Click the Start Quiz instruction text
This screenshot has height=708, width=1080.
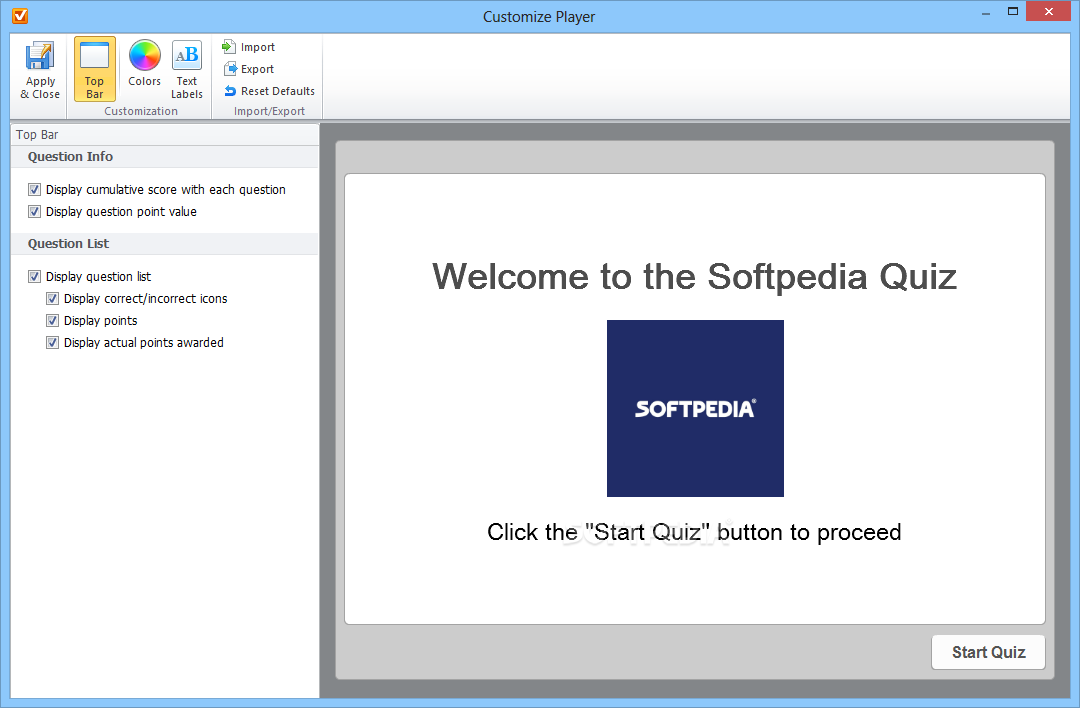(x=694, y=532)
